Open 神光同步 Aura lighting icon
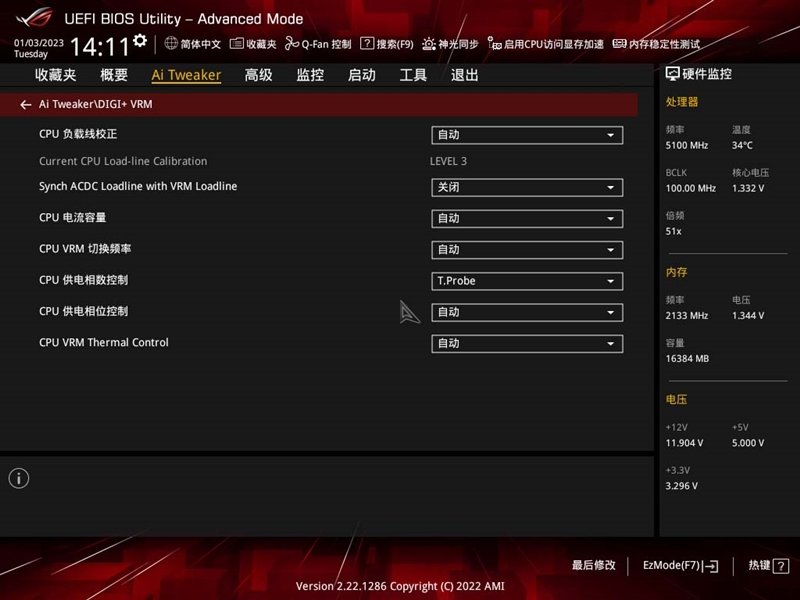 (x=429, y=44)
